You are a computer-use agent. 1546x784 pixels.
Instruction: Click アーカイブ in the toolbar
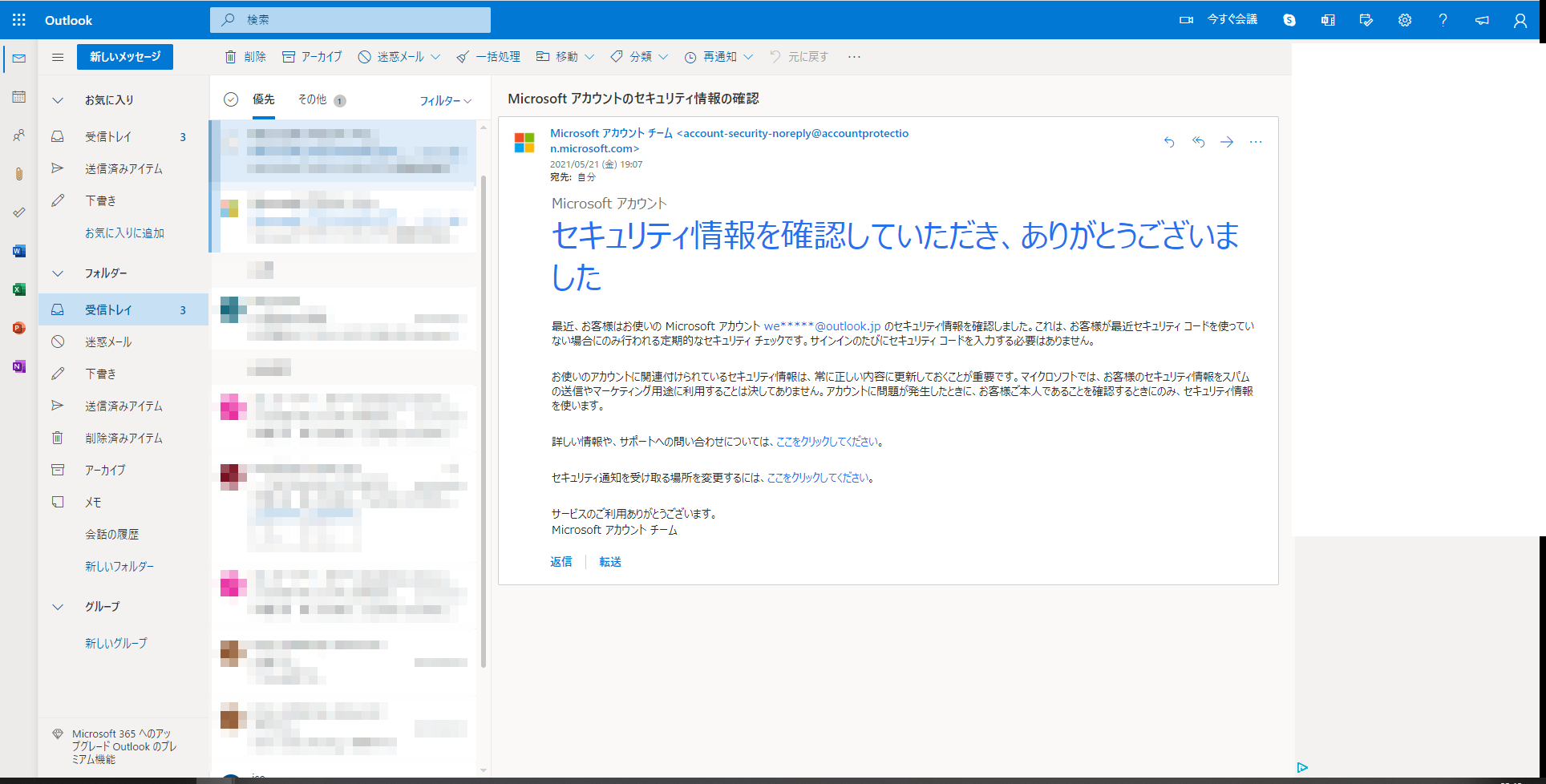click(312, 57)
